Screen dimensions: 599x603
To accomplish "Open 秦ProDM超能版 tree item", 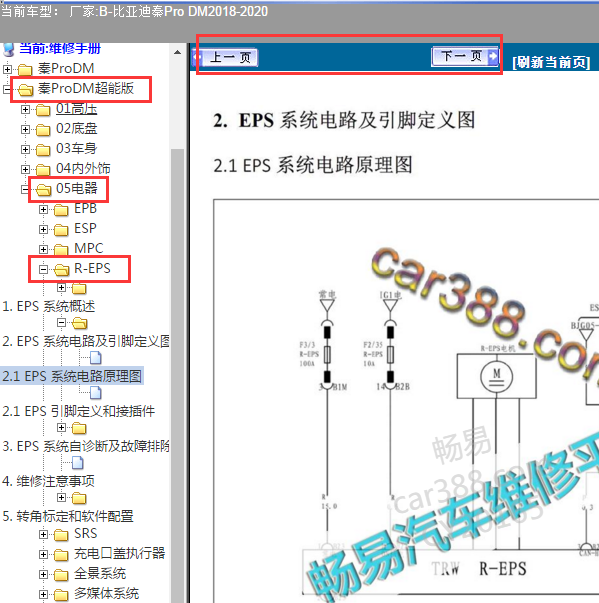I will 85,88.
